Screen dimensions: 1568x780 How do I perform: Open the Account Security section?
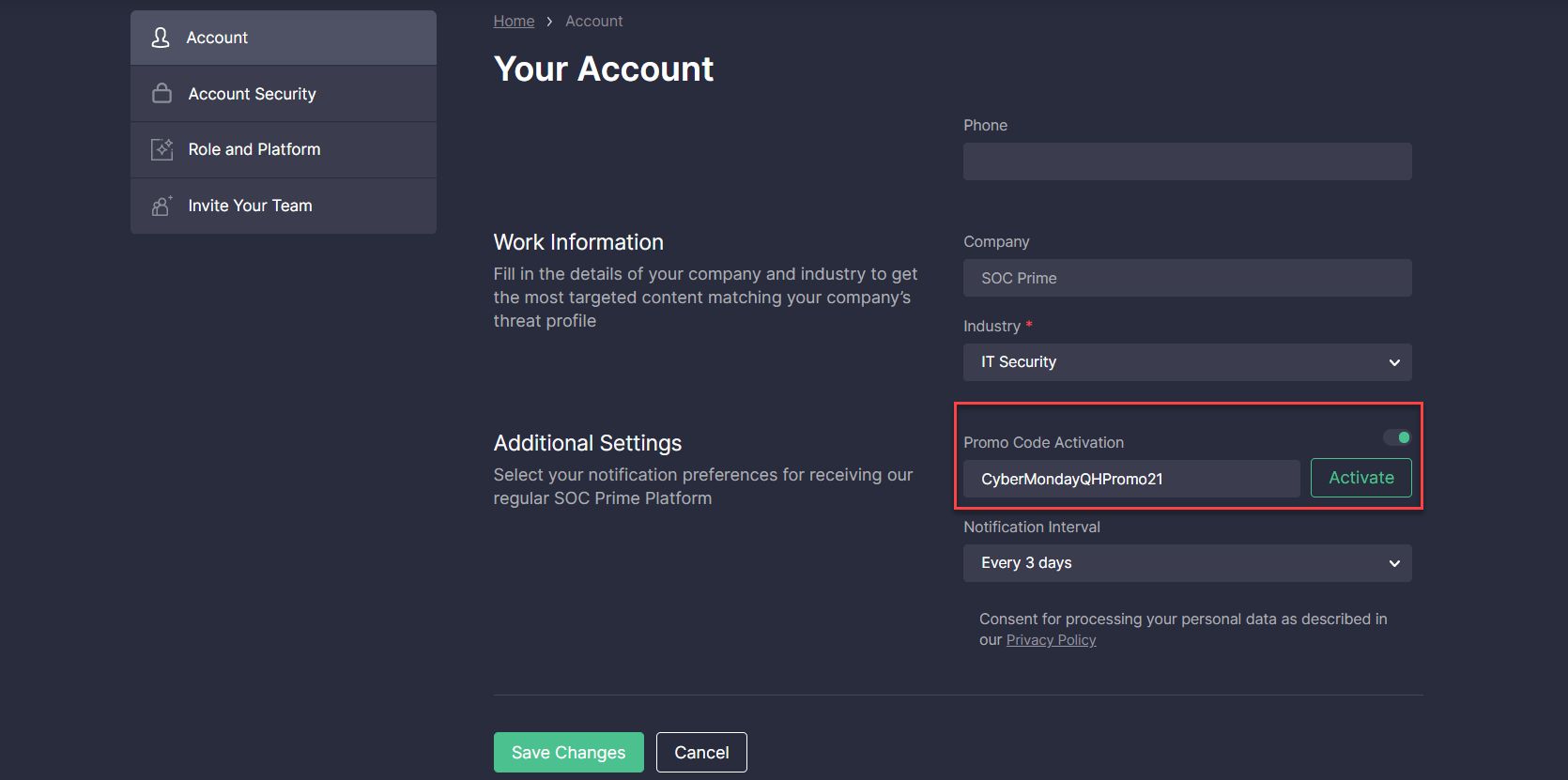(x=284, y=94)
